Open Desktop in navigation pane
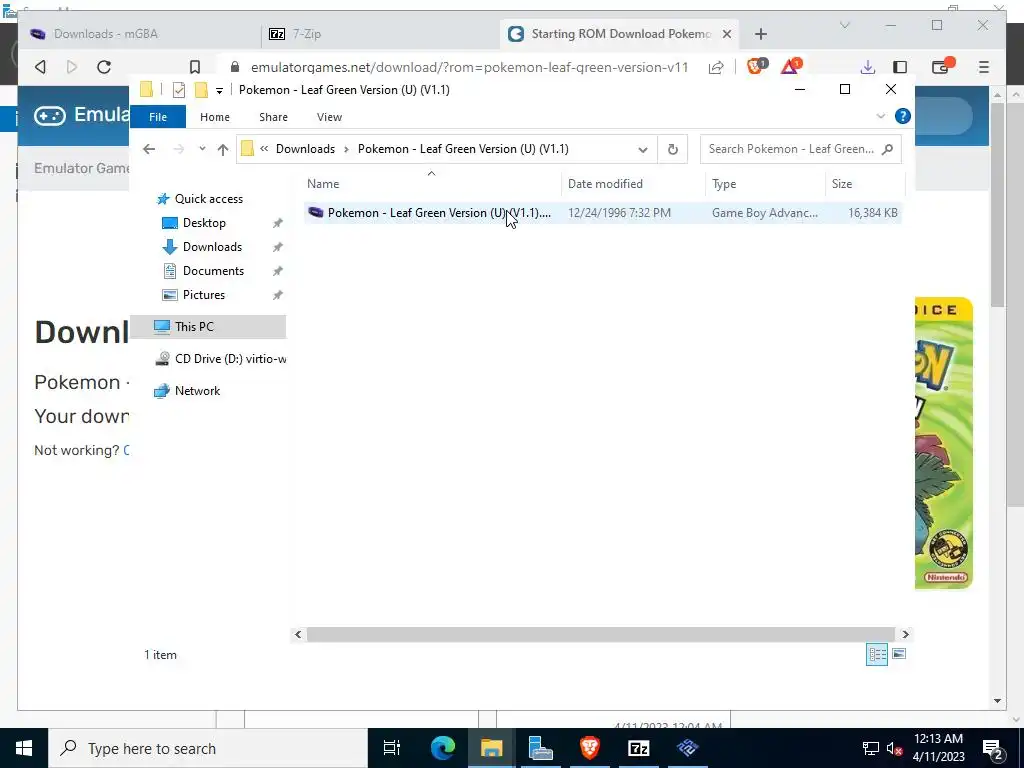Screen dimensions: 1024x768 [x=204, y=223]
